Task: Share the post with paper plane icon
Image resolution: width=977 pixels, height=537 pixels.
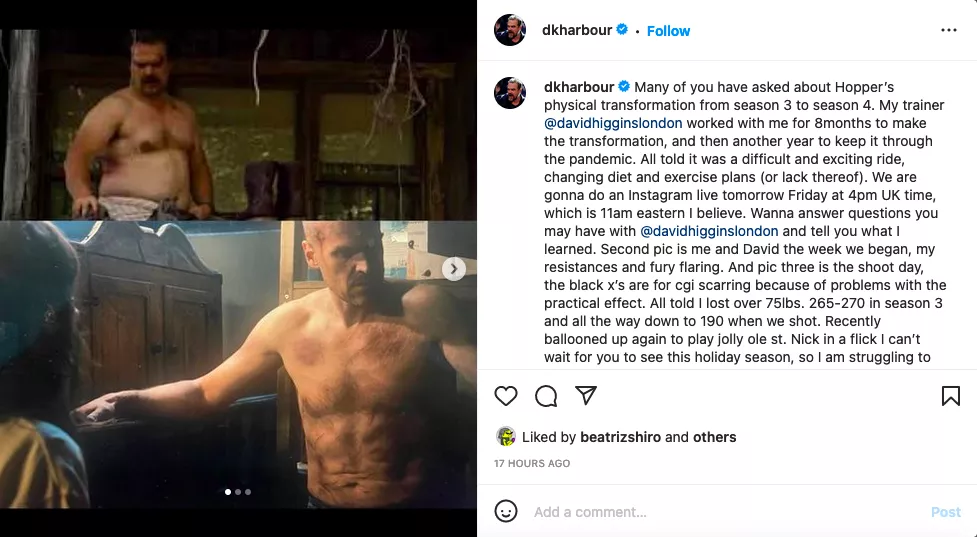Action: 586,396
